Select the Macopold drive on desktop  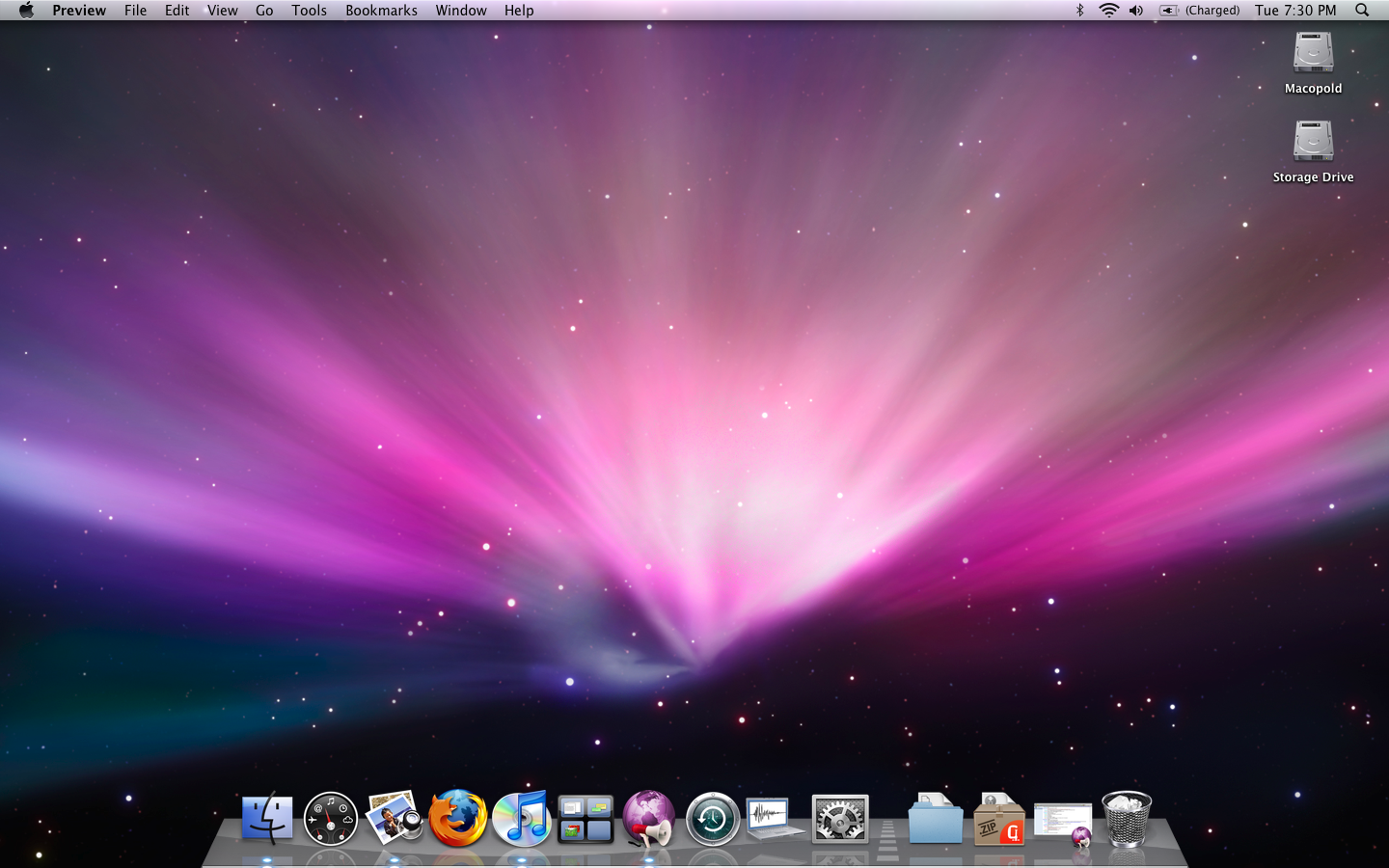pyautogui.click(x=1313, y=62)
